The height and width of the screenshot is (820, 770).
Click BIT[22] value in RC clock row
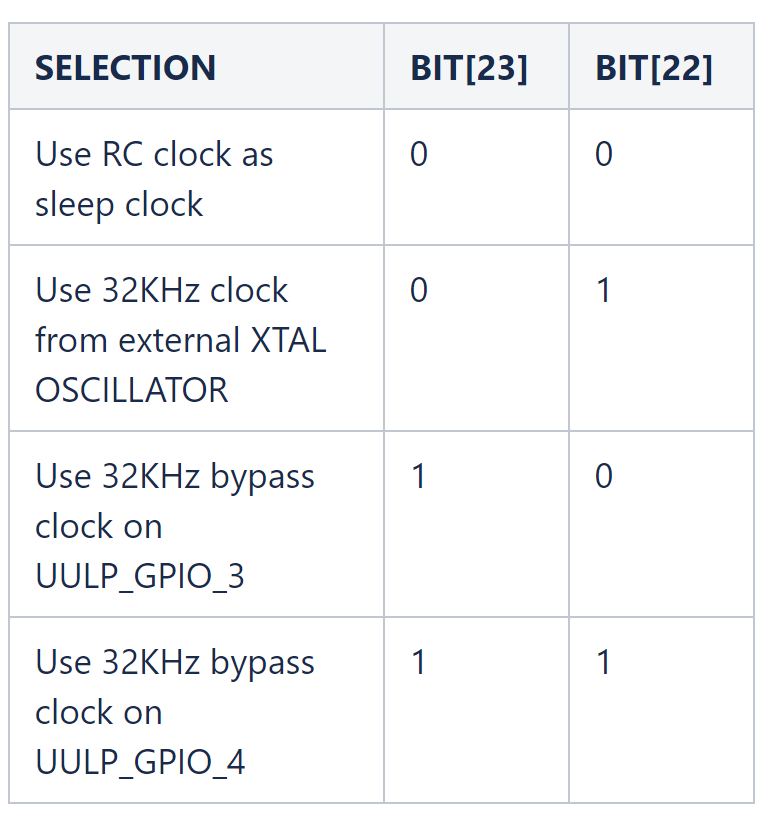click(x=604, y=155)
